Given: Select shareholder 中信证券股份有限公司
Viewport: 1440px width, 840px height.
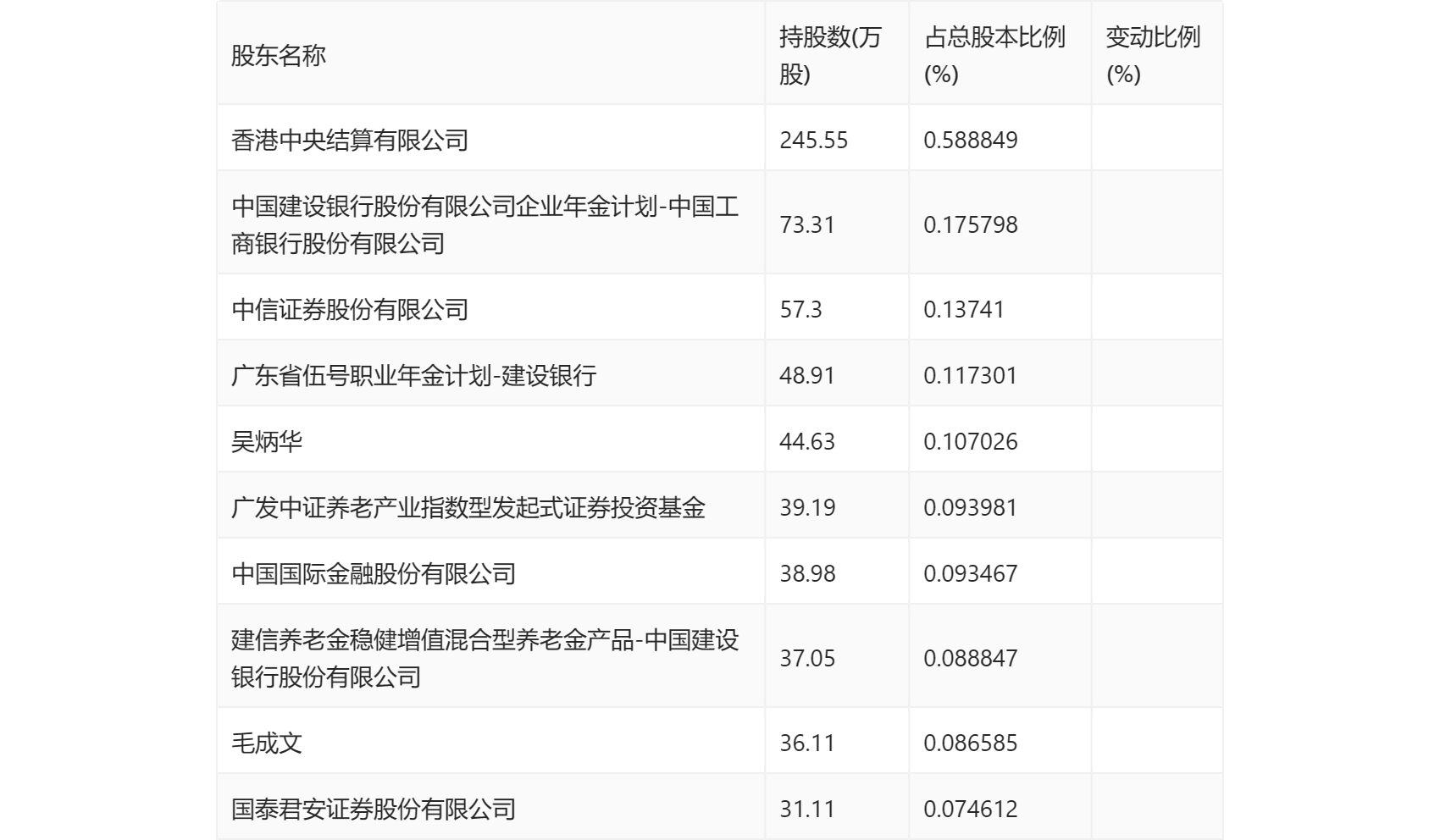Looking at the screenshot, I should coord(350,309).
